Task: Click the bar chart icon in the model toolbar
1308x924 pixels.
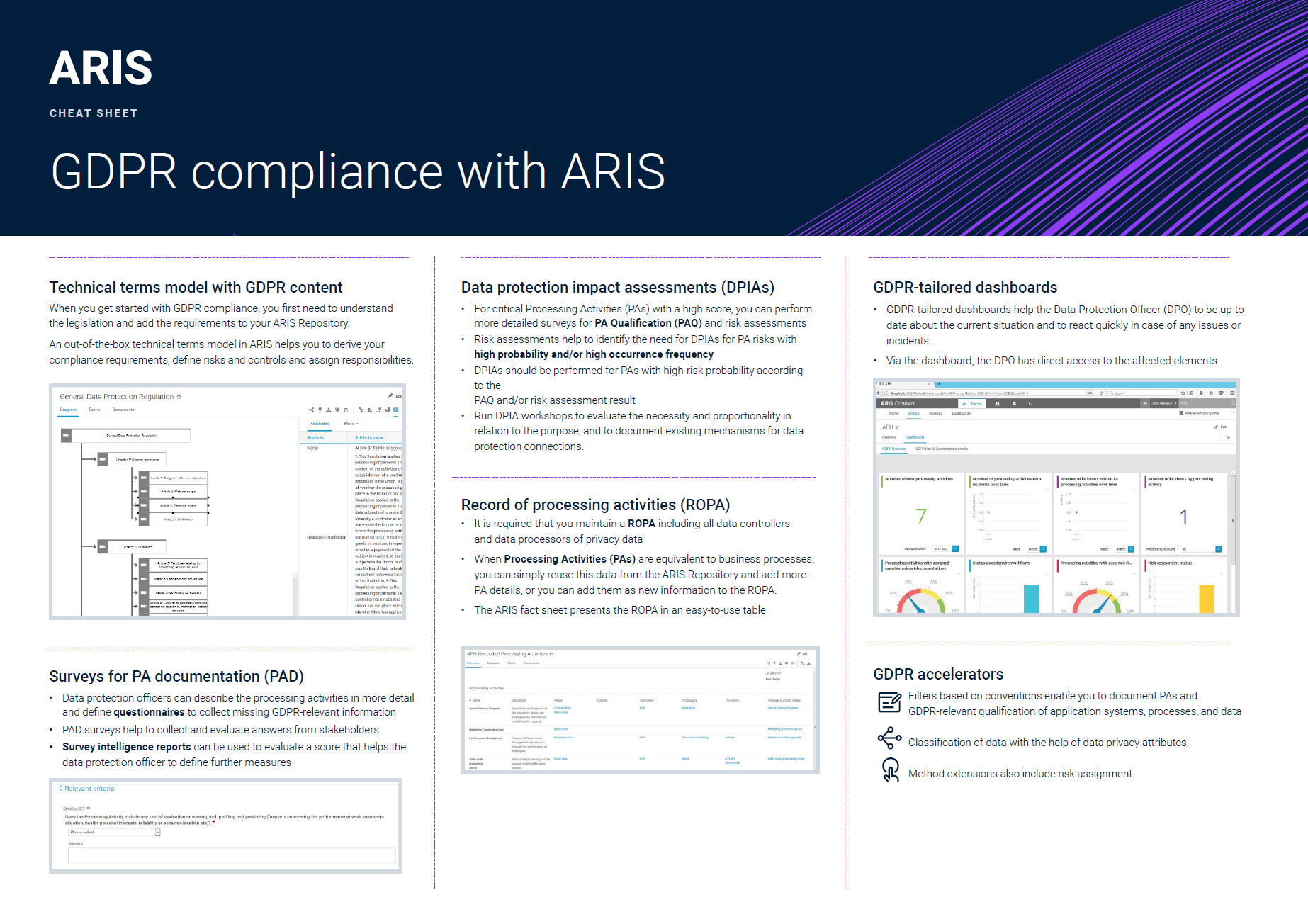Action: 388,411
